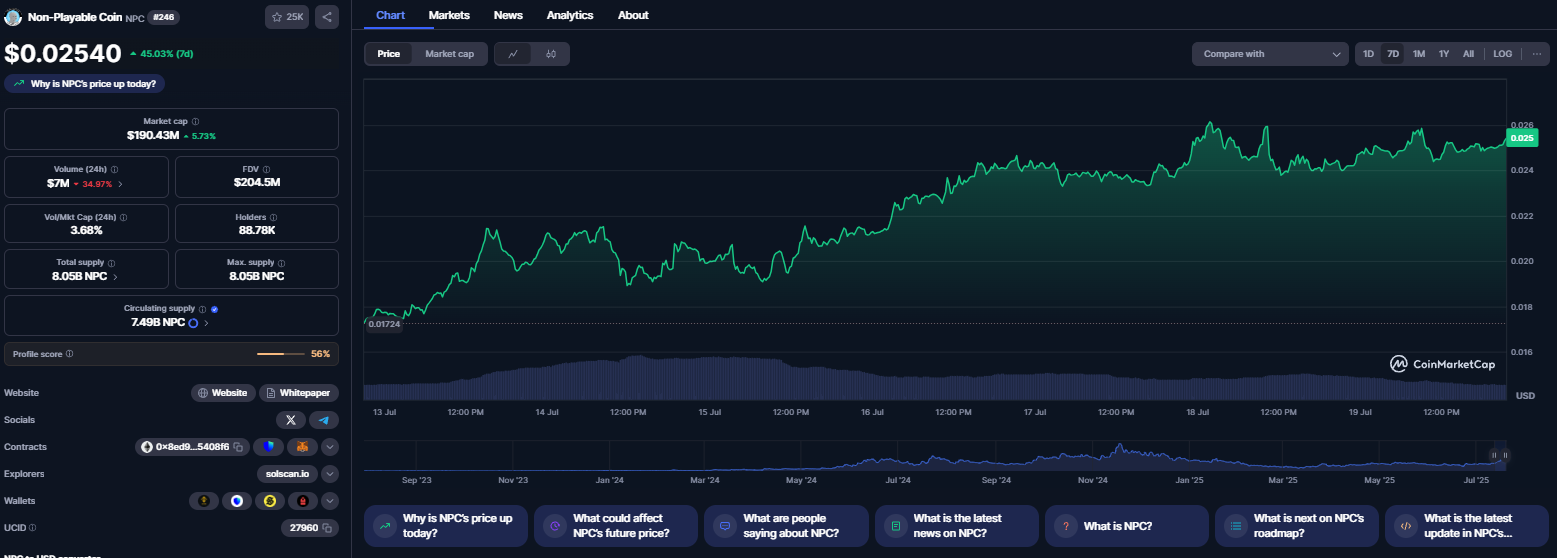Viewport: 1557px width, 558px height.
Task: Switch to line chart view
Action: 513,54
